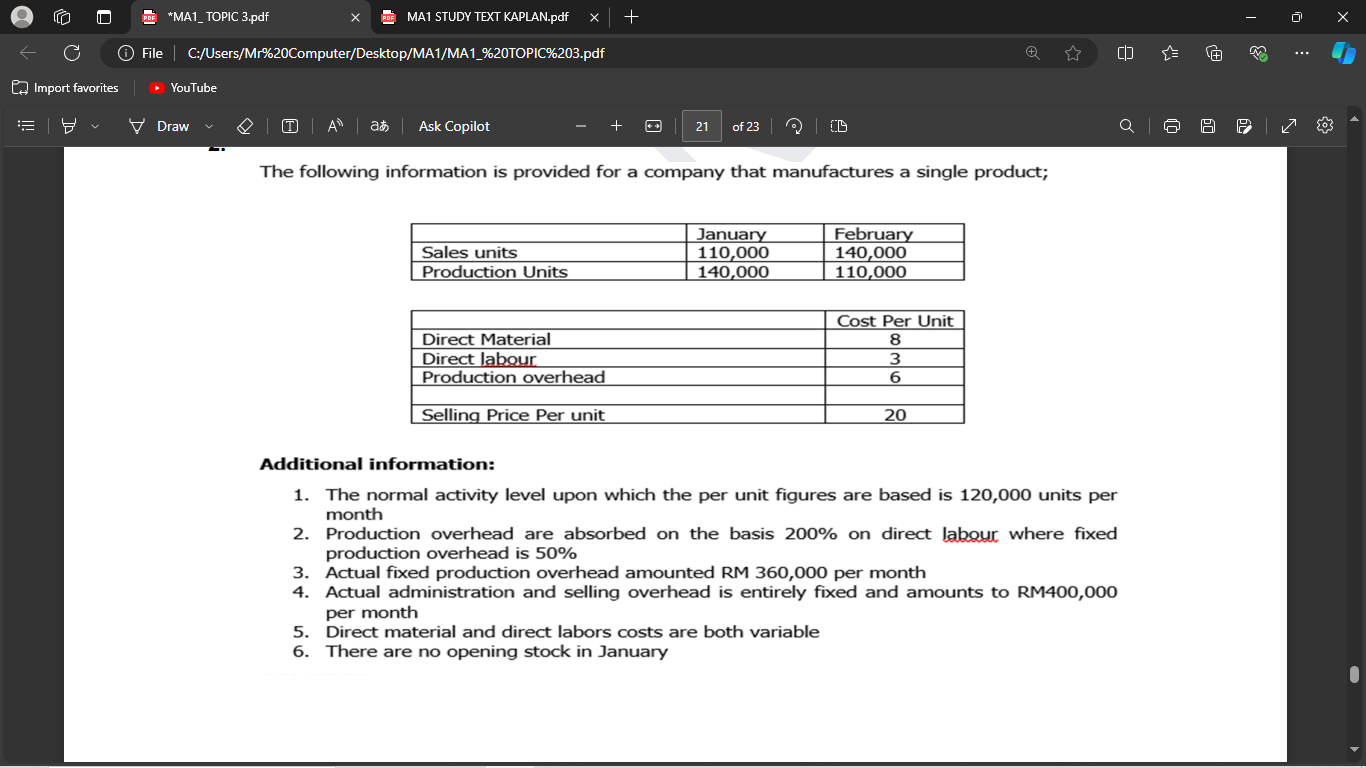Click Import favorites bookmark

pyautogui.click(x=65, y=88)
